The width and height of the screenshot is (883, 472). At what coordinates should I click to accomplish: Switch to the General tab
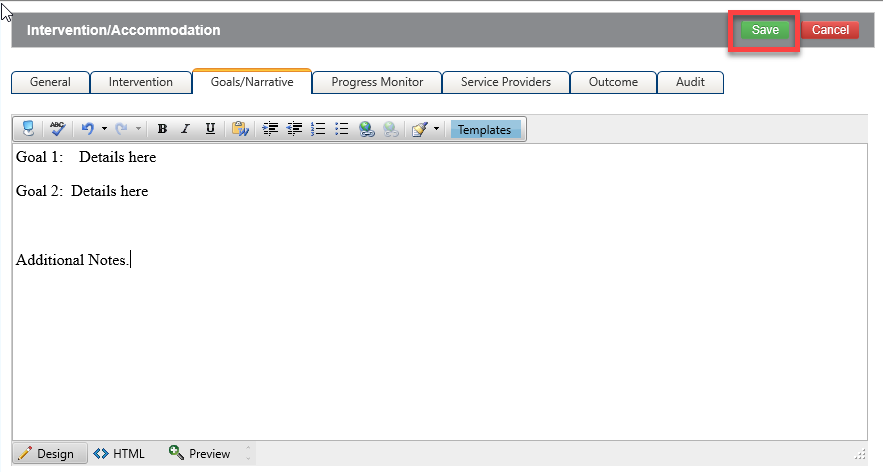pos(50,82)
